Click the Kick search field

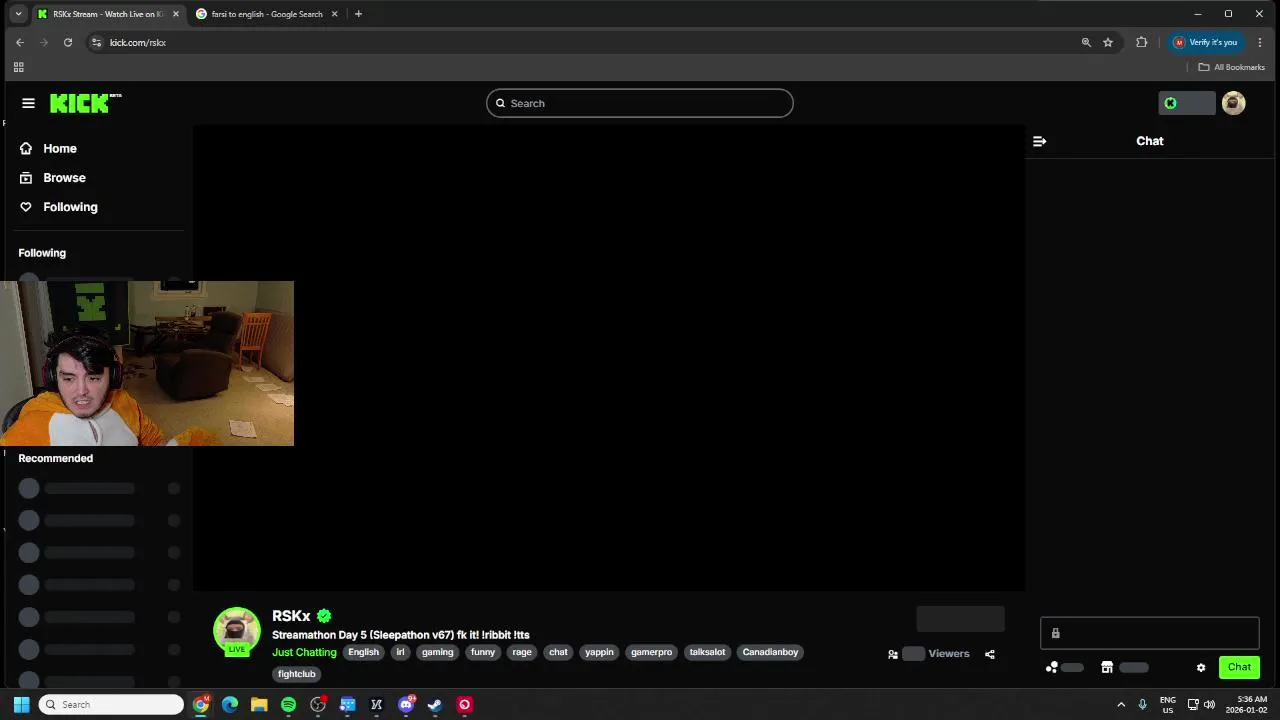click(640, 103)
